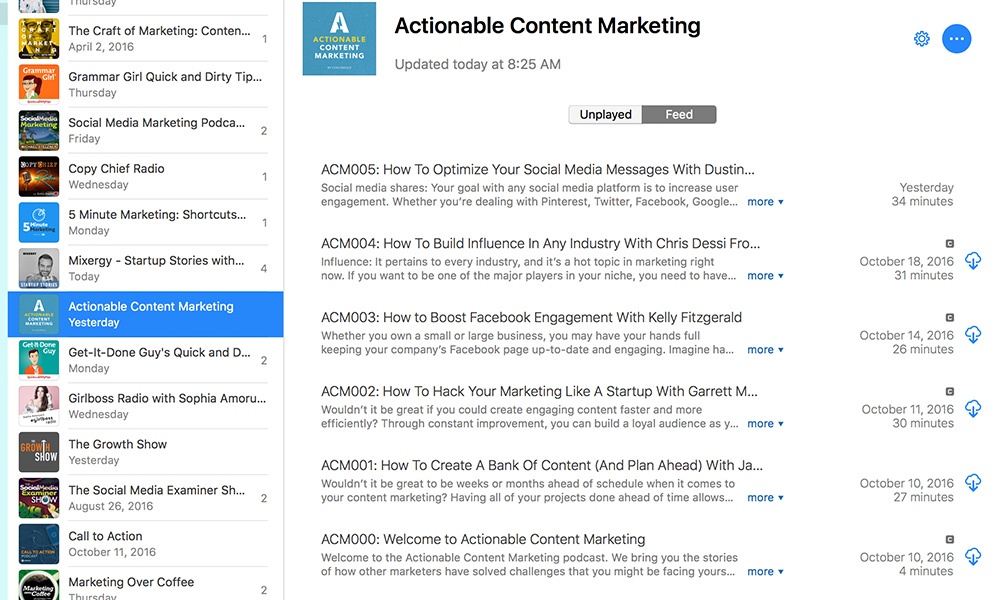Screen dimensions: 1000x600
Task: Select 'The Craft of Marketing: Conten...' podcast title
Action: point(159,31)
